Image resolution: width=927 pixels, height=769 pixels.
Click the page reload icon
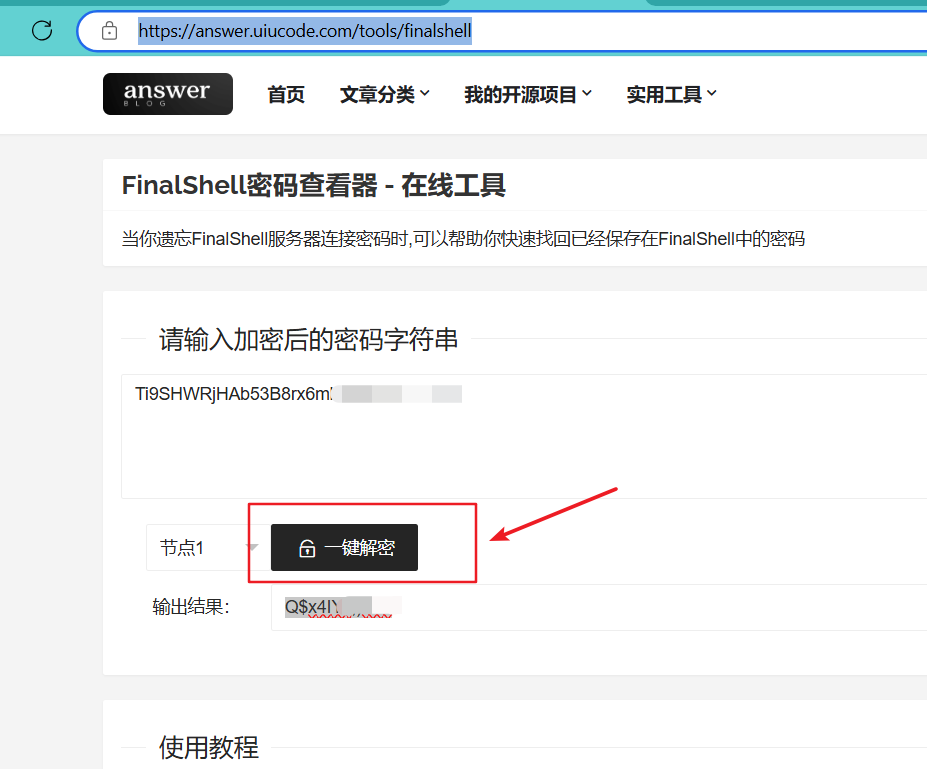pyautogui.click(x=40, y=30)
